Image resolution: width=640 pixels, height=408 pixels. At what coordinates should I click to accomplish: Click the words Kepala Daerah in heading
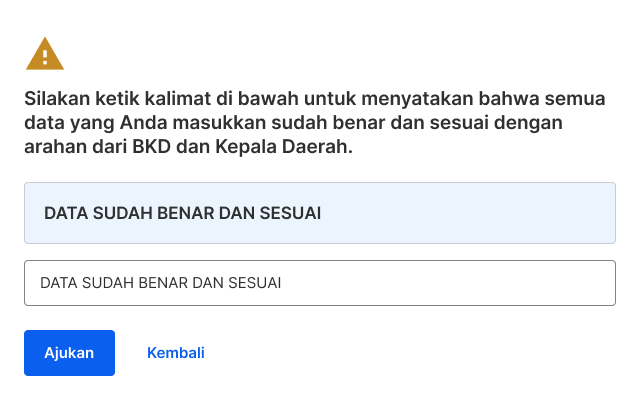coord(284,146)
